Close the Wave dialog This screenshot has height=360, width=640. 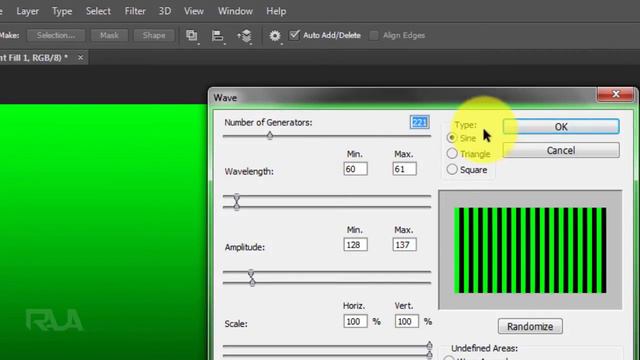616,94
